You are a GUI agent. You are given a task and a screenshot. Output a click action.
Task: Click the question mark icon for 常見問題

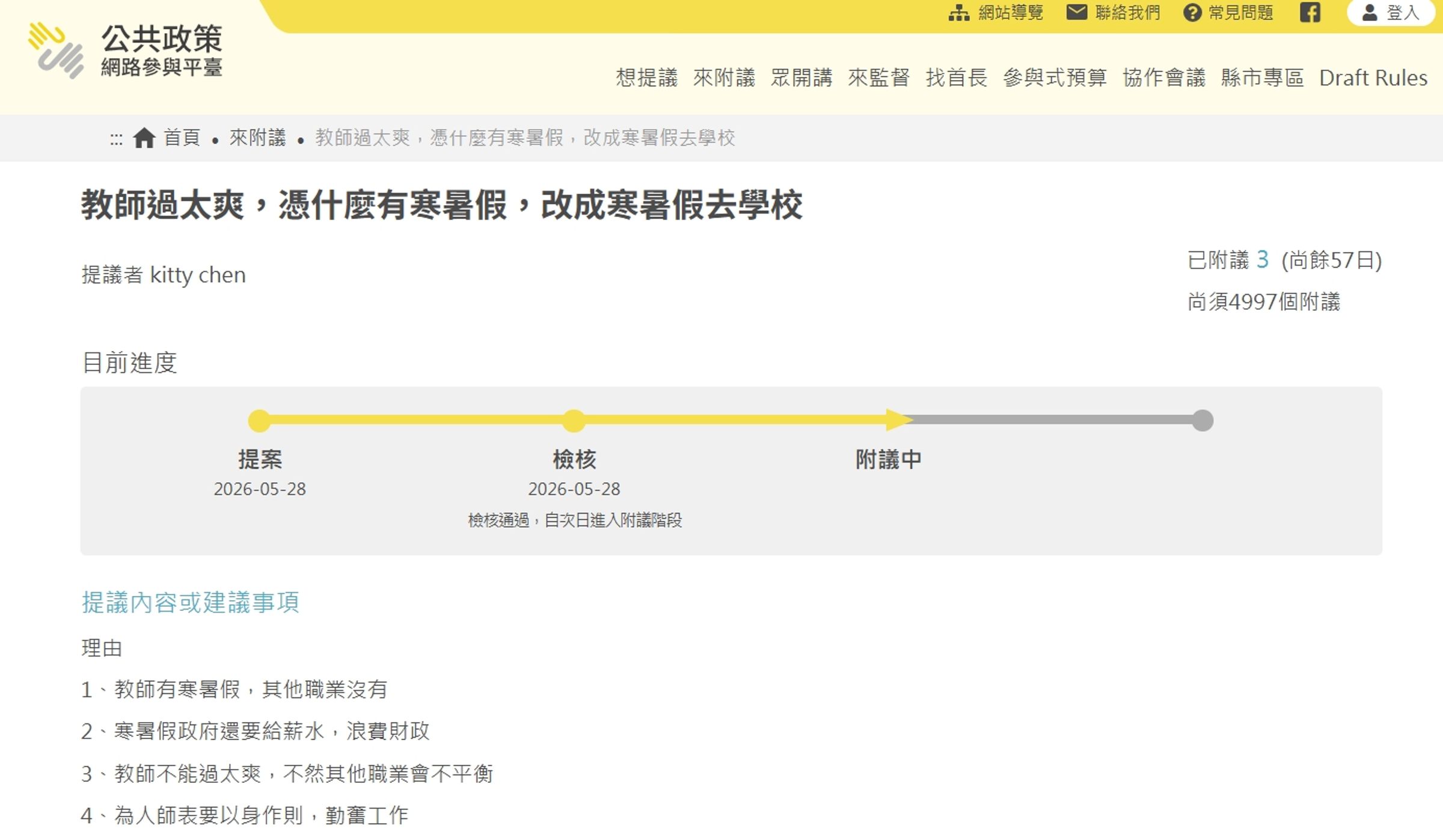[1192, 13]
